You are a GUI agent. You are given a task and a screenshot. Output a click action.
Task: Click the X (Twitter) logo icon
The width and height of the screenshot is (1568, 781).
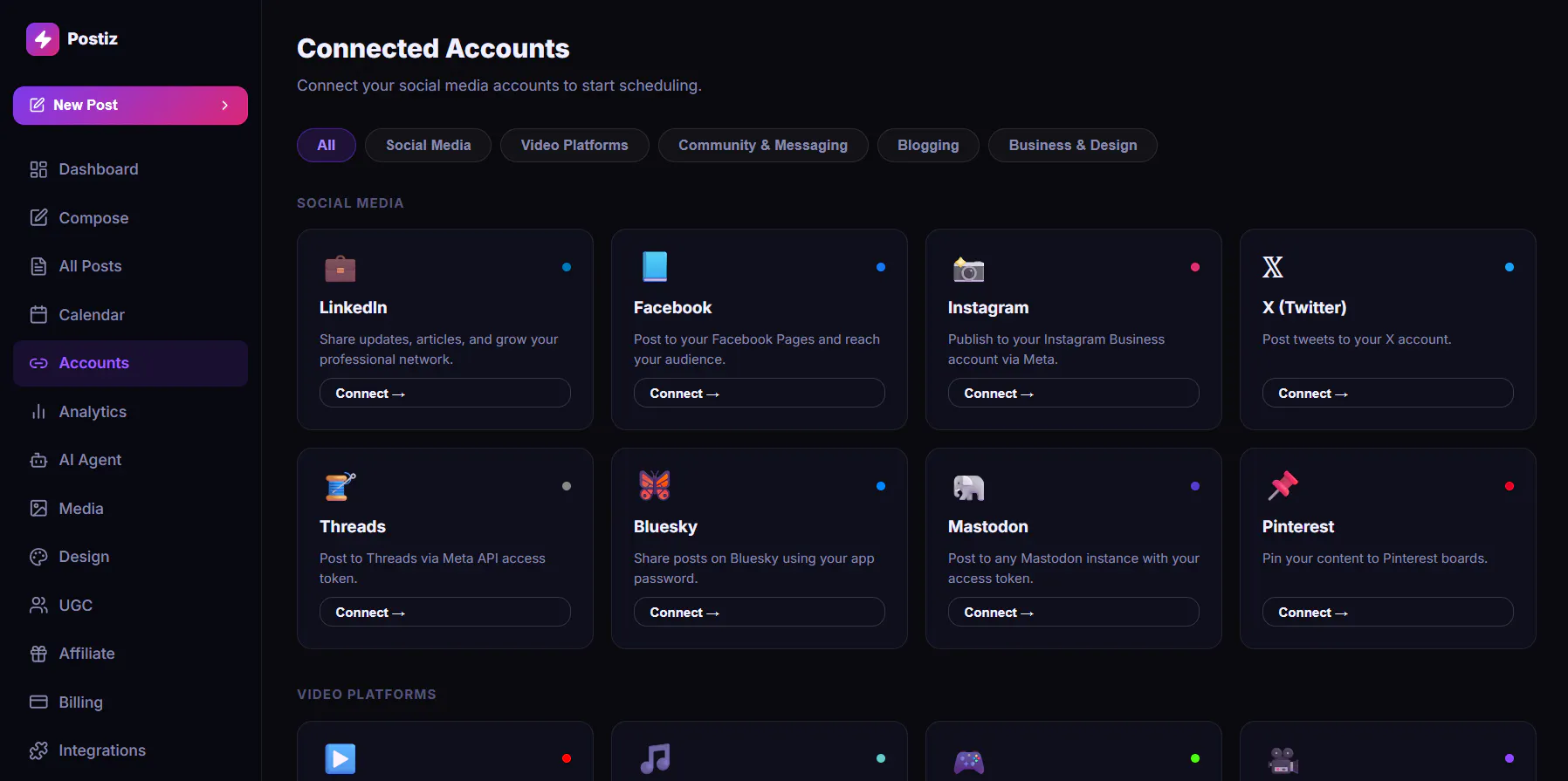[x=1273, y=267]
